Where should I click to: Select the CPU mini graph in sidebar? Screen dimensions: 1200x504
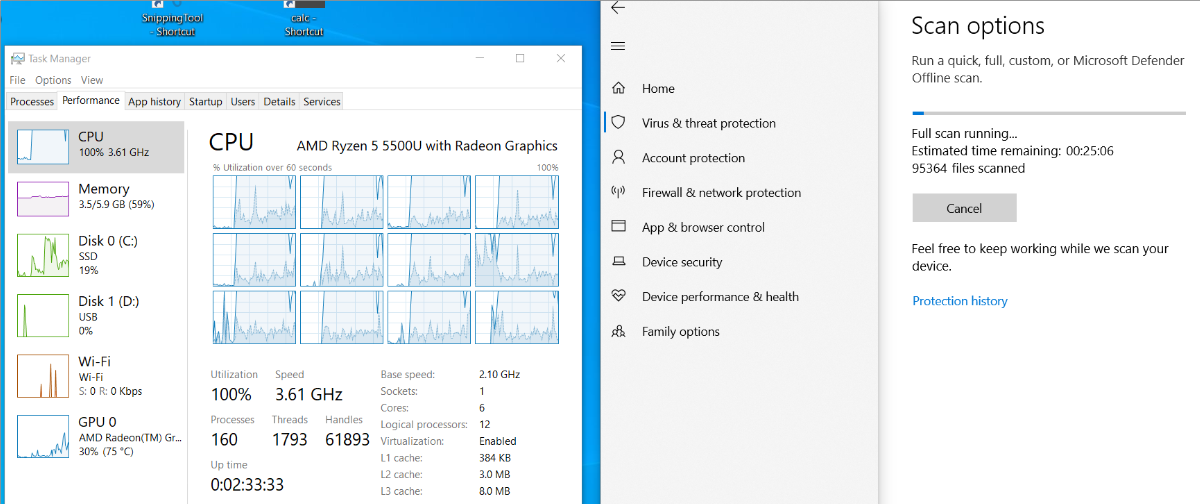point(43,146)
